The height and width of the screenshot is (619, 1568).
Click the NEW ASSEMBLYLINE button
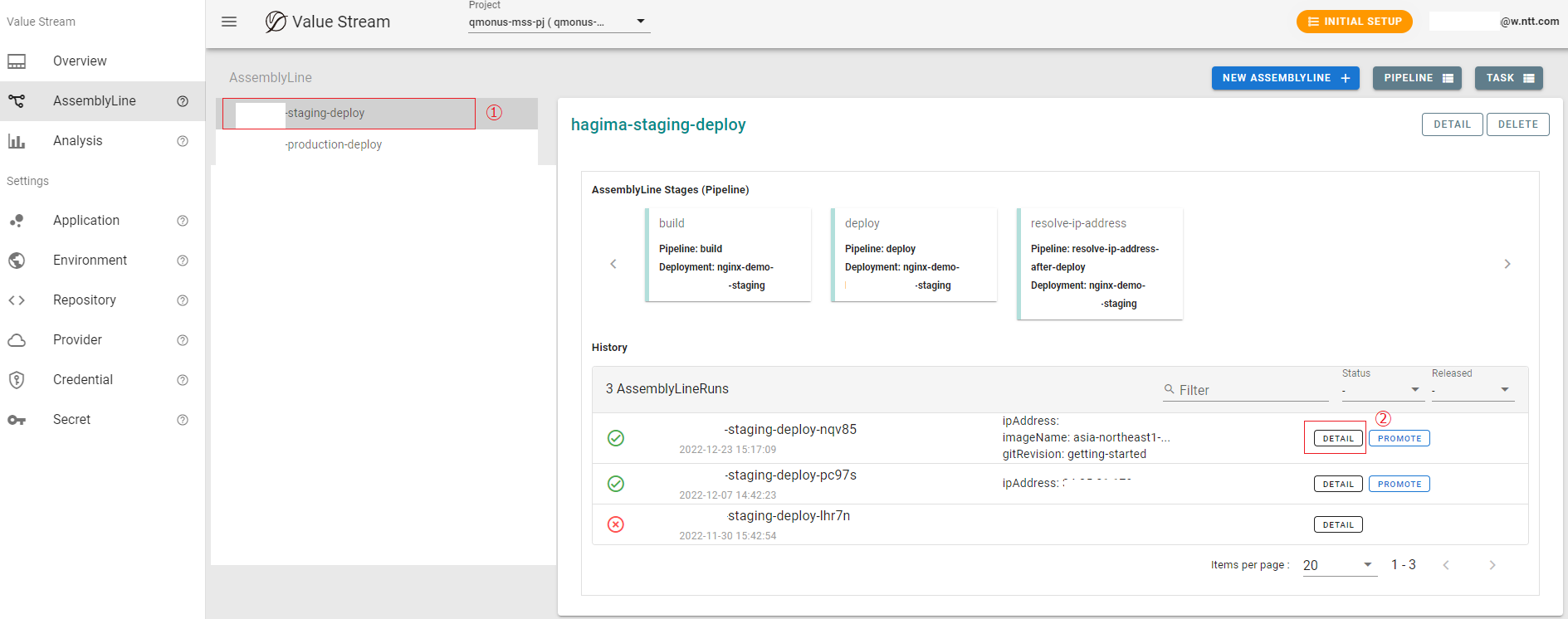coord(1285,78)
